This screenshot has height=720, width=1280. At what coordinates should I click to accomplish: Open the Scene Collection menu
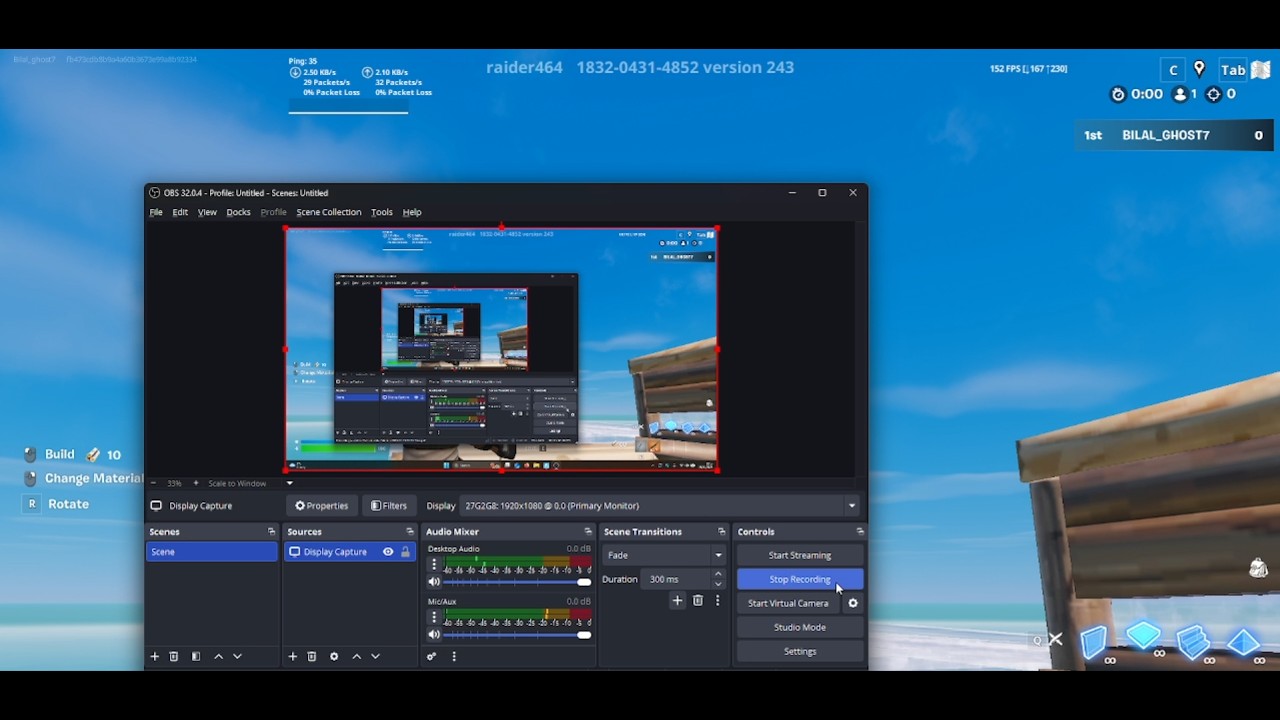point(329,212)
